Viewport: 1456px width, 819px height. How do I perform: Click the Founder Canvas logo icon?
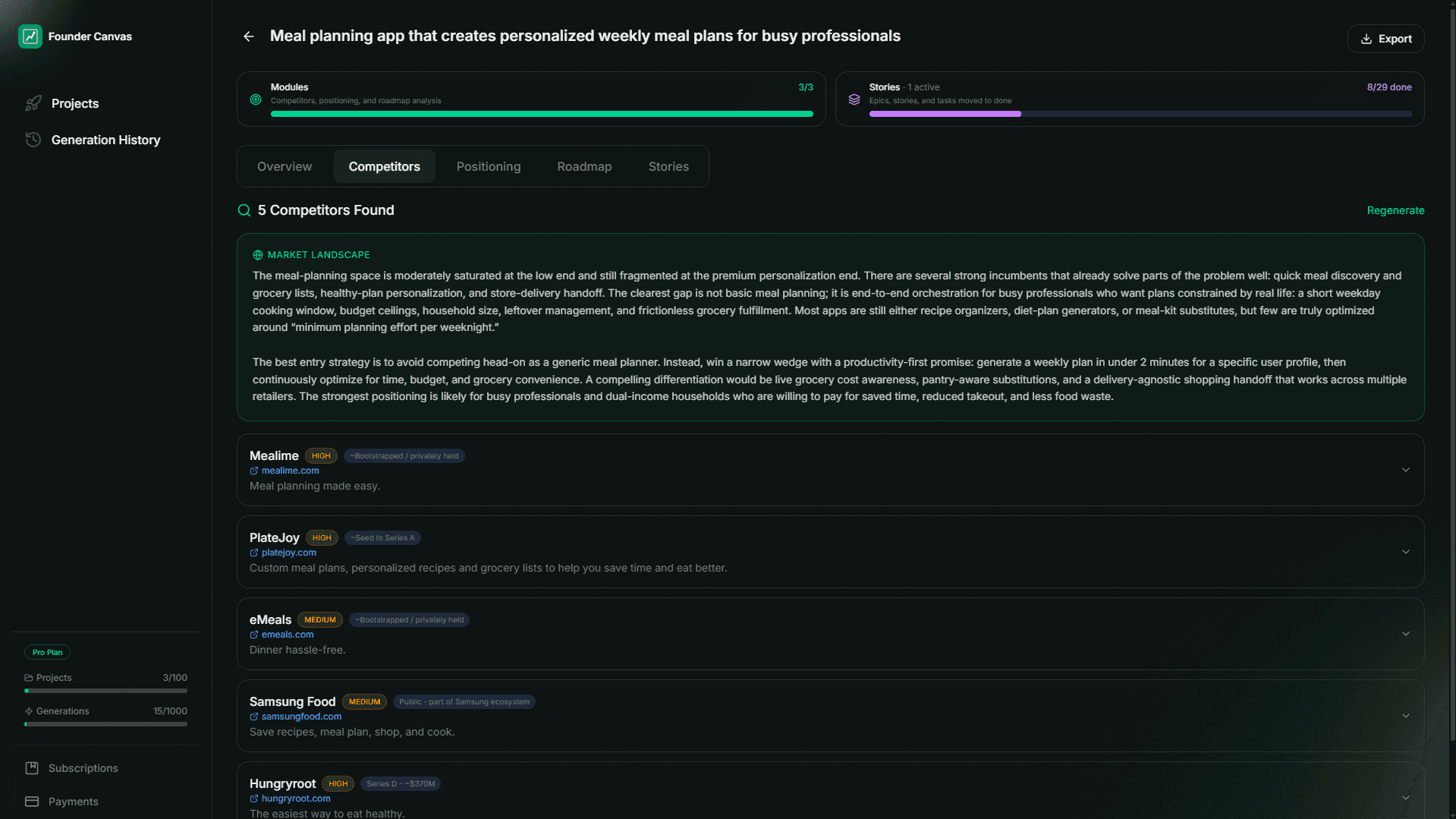click(30, 36)
